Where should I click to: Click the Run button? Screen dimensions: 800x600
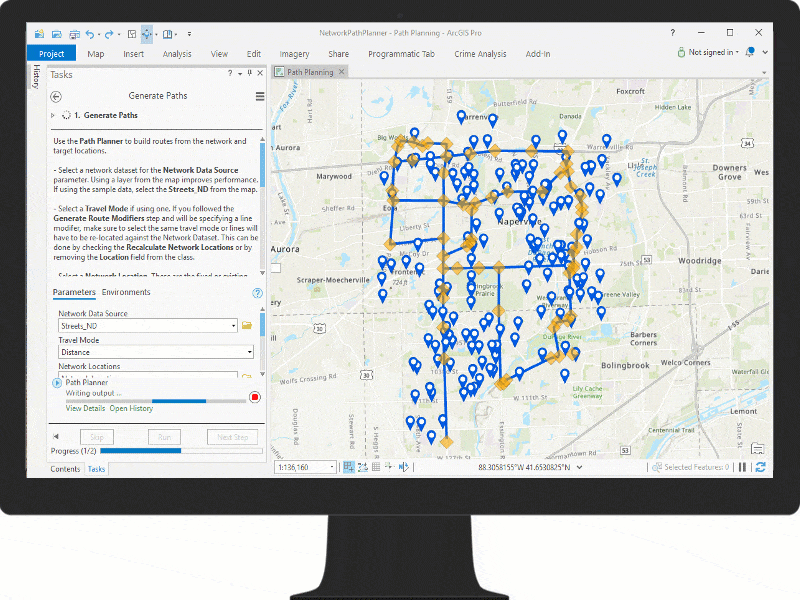pos(164,437)
